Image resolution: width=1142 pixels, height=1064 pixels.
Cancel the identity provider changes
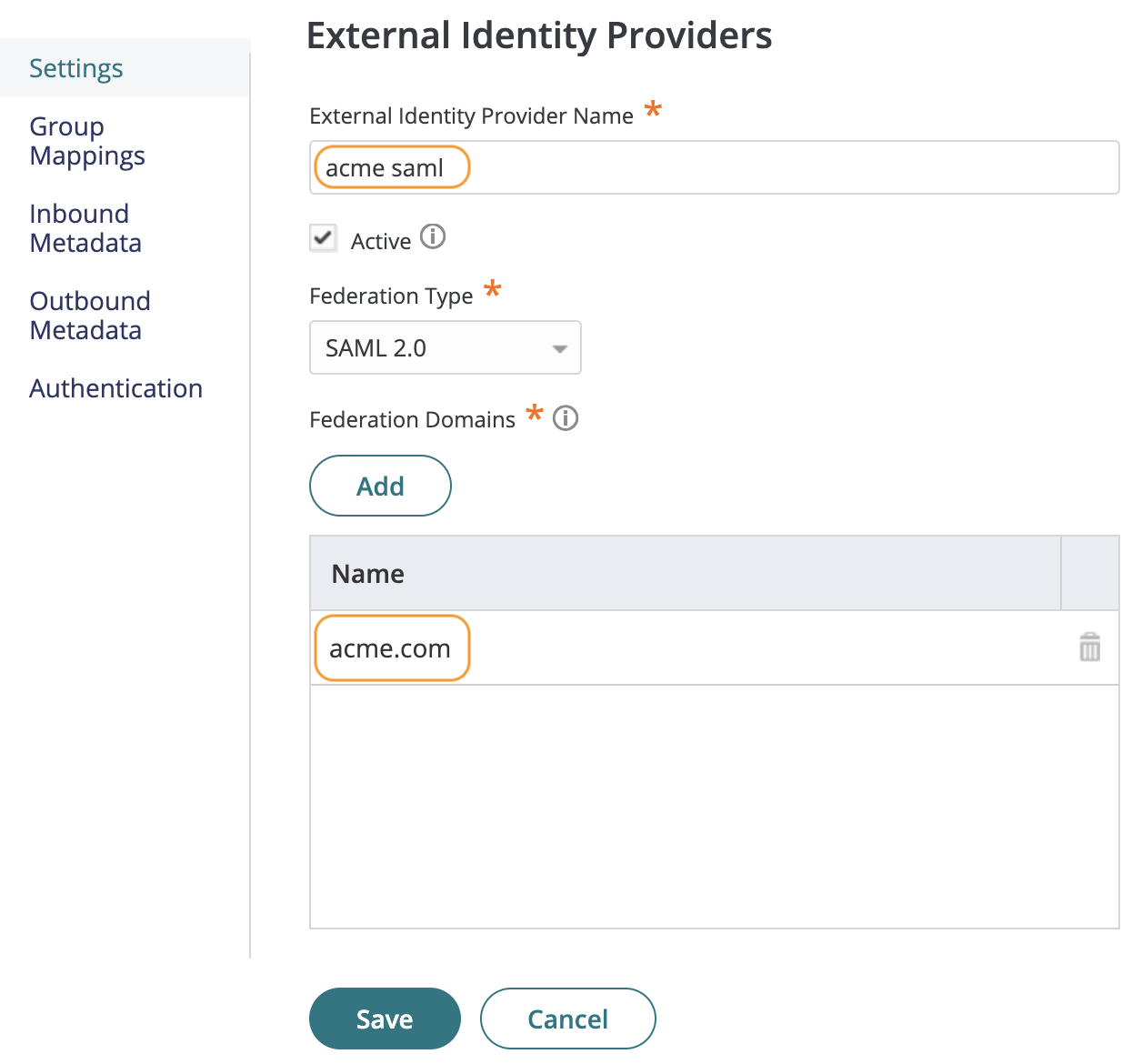pos(567,1019)
